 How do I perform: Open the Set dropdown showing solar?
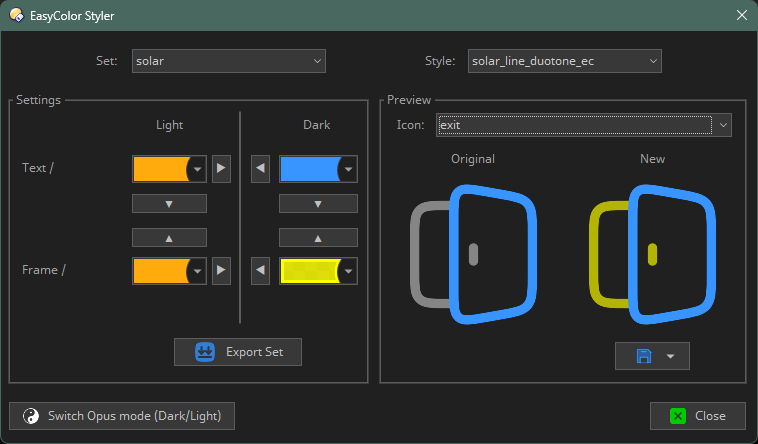[229, 61]
